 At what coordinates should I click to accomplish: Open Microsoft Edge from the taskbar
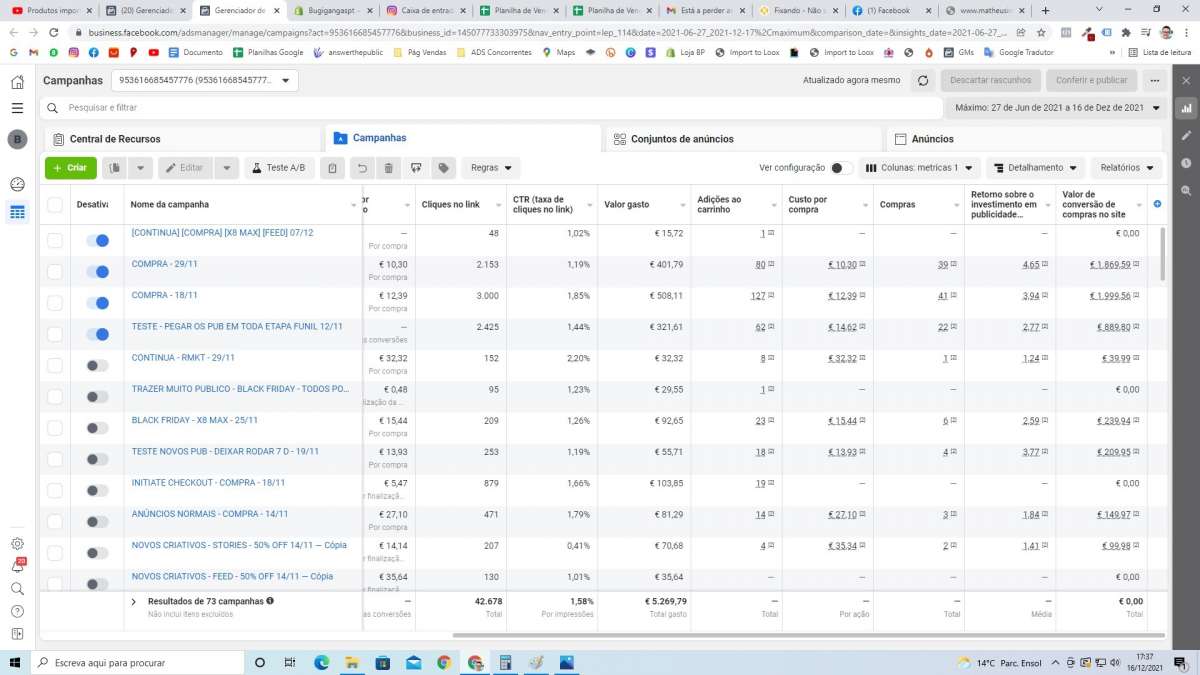tap(322, 662)
